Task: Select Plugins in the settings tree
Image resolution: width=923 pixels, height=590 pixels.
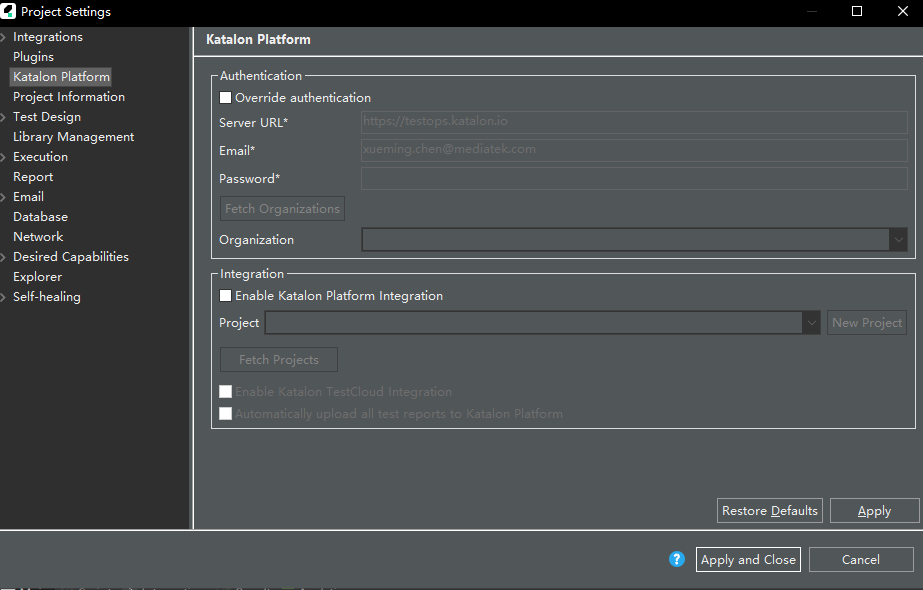Action: [34, 57]
